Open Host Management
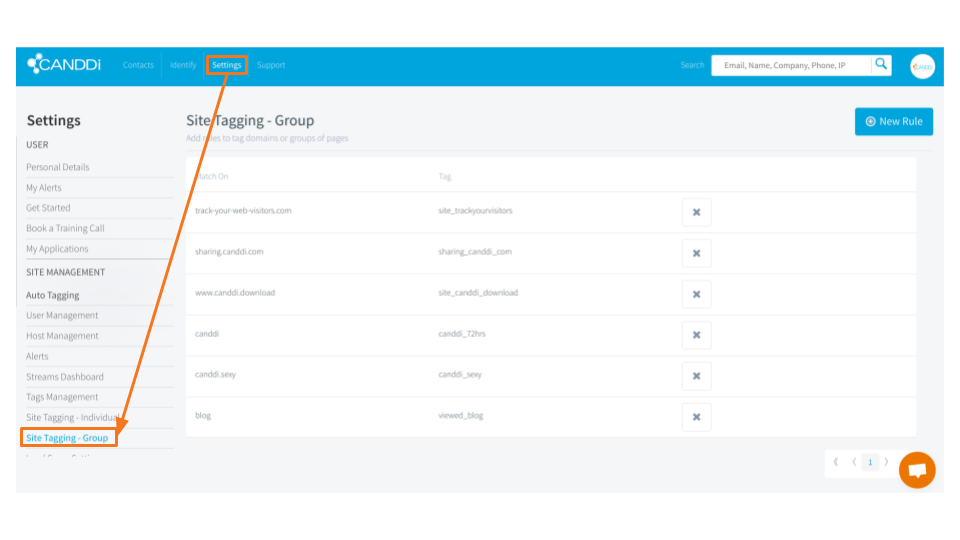This screenshot has height=540, width=960. click(x=62, y=336)
